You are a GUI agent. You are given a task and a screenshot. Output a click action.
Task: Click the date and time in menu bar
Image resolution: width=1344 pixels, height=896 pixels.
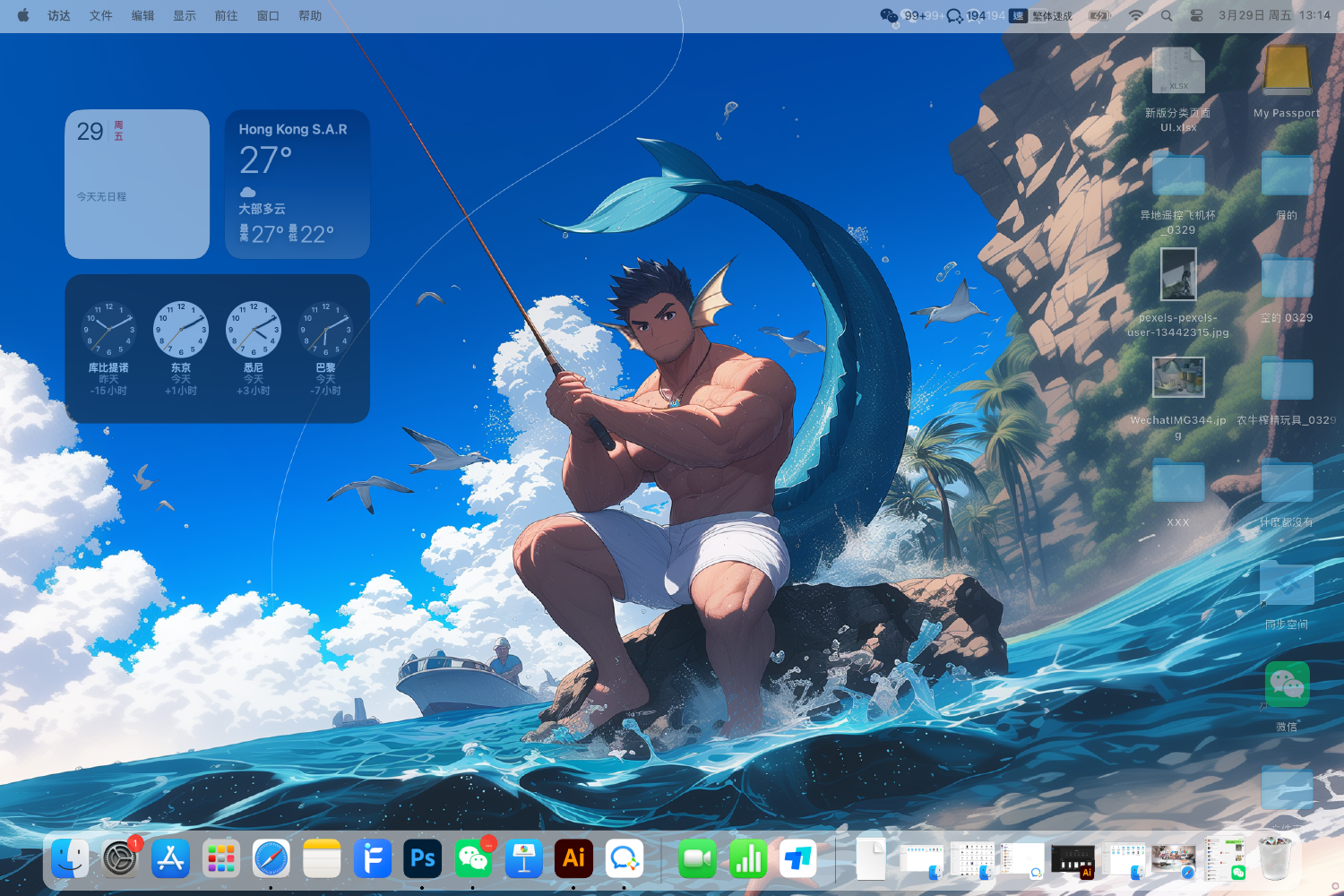tap(1273, 15)
